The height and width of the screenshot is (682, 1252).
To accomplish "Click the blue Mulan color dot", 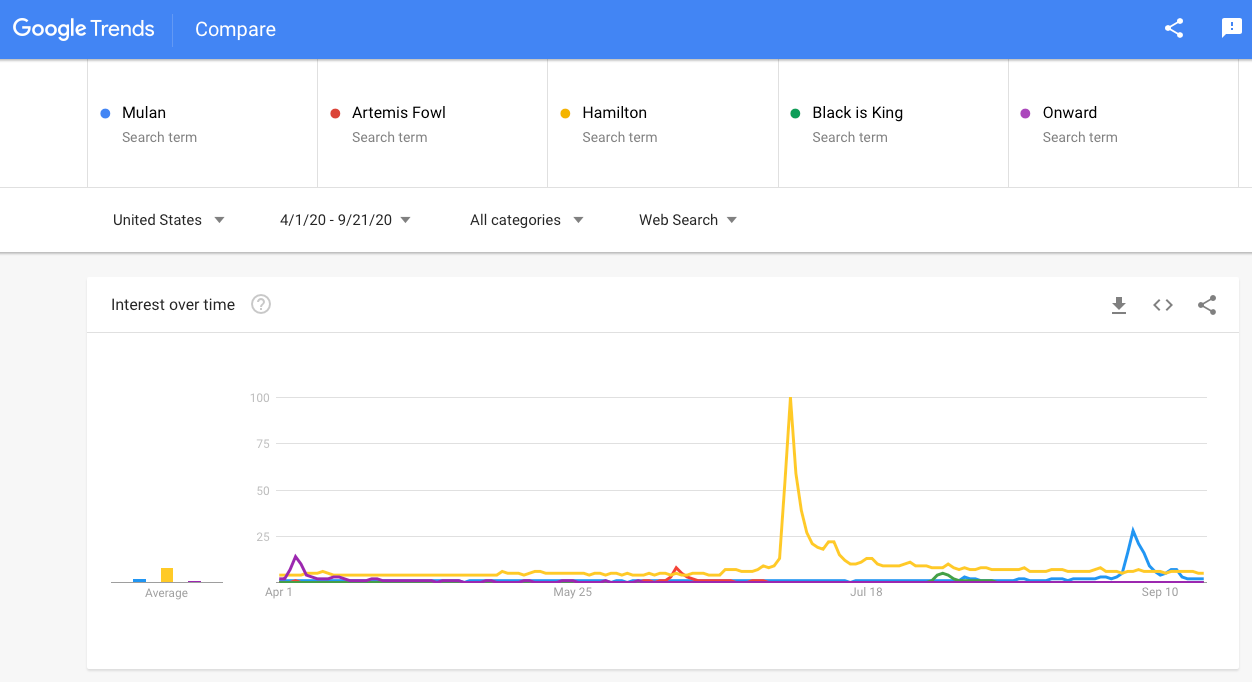I will 105,113.
